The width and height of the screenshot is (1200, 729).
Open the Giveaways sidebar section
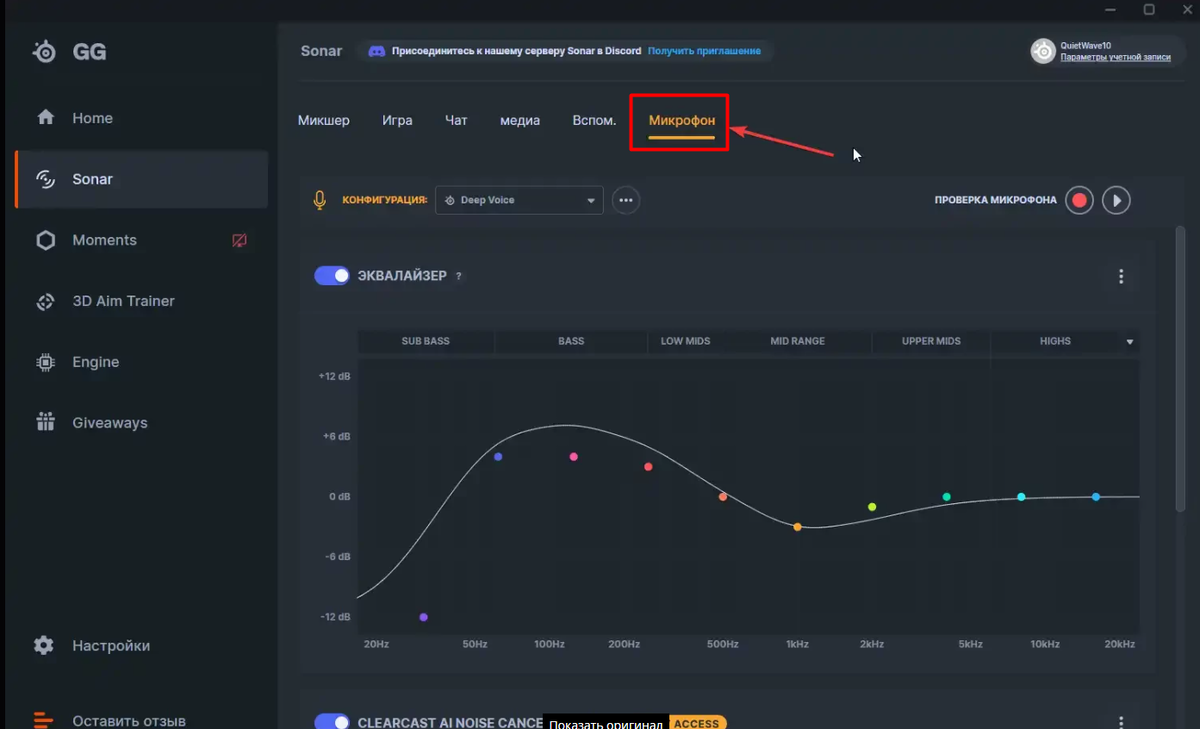pyautogui.click(x=141, y=423)
